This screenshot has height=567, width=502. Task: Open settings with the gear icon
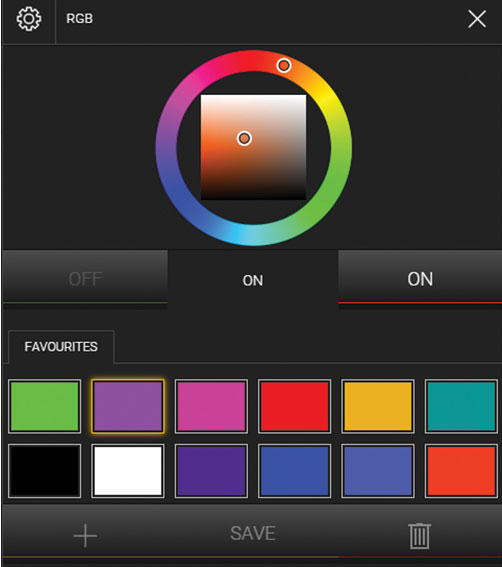[29, 19]
